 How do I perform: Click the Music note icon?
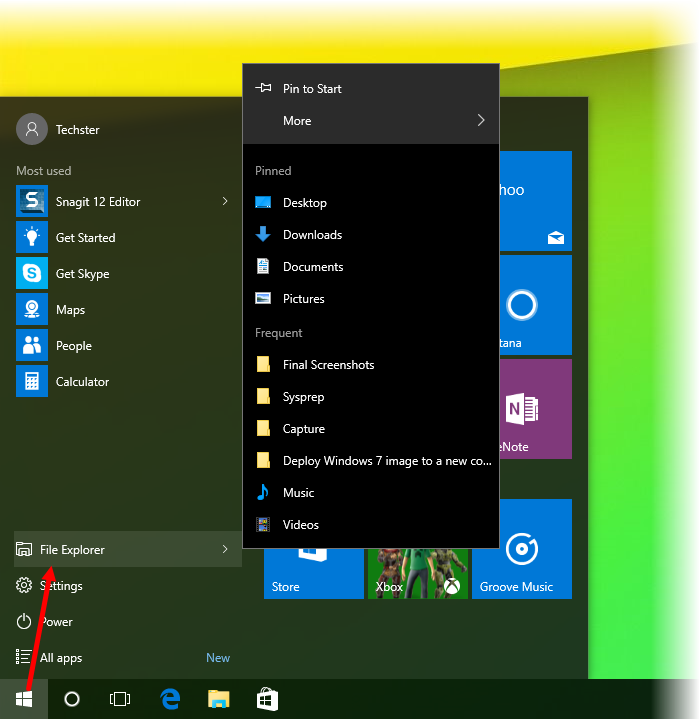coord(263,492)
